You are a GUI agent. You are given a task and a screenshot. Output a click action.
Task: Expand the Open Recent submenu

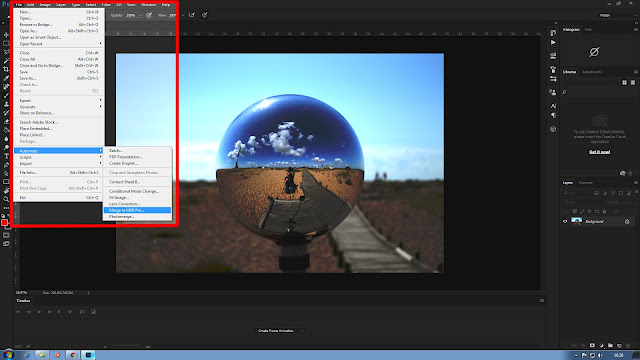59,44
